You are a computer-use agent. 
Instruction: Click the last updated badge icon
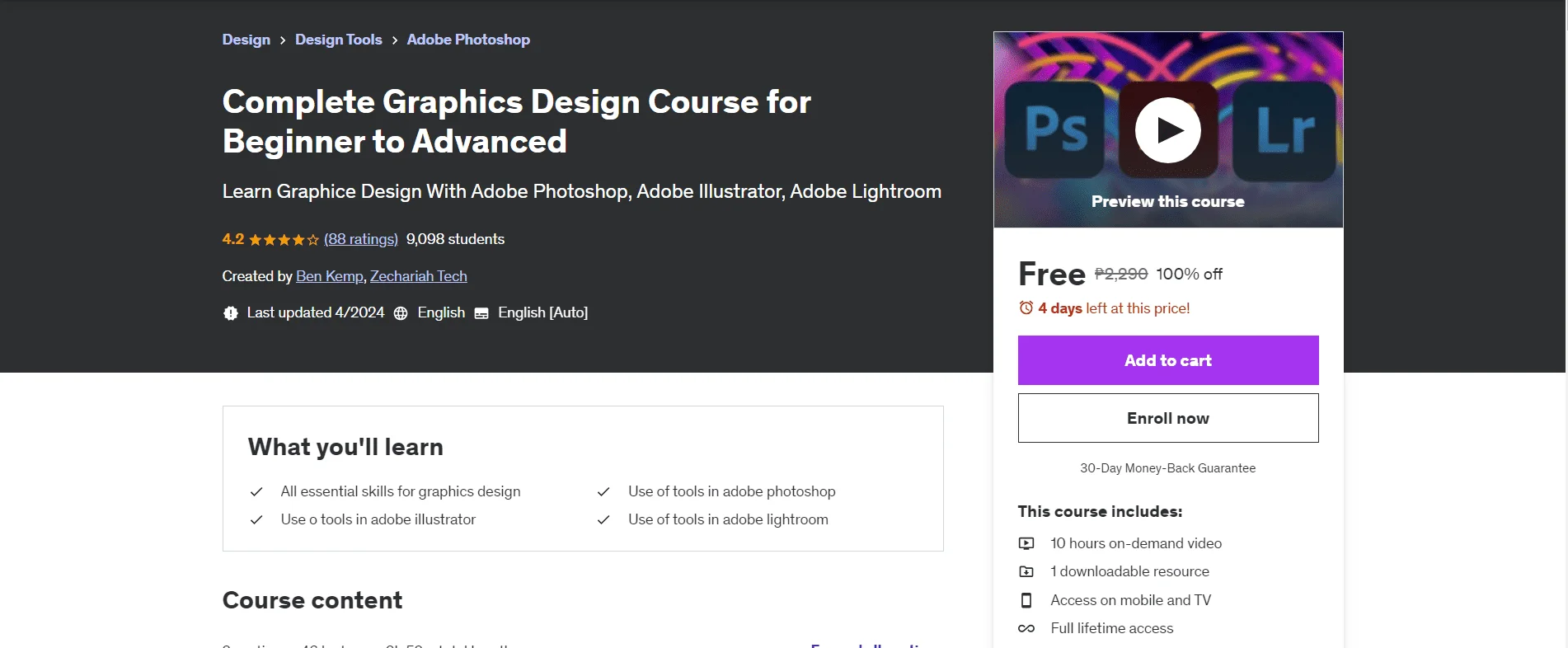pyautogui.click(x=231, y=313)
